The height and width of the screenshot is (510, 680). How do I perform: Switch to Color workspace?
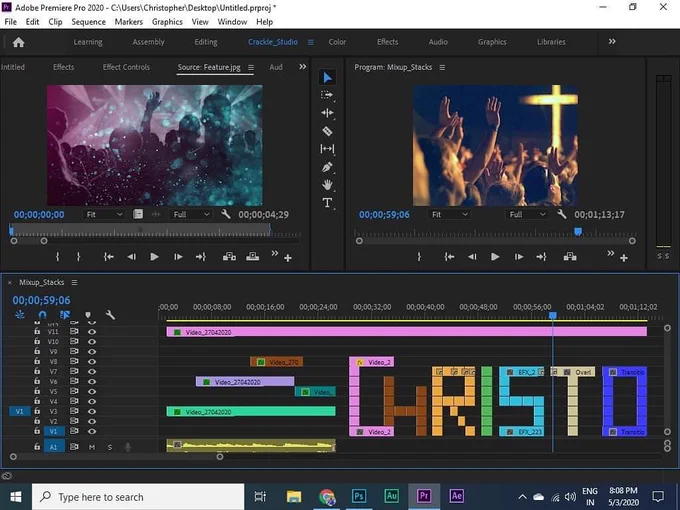pyautogui.click(x=337, y=42)
